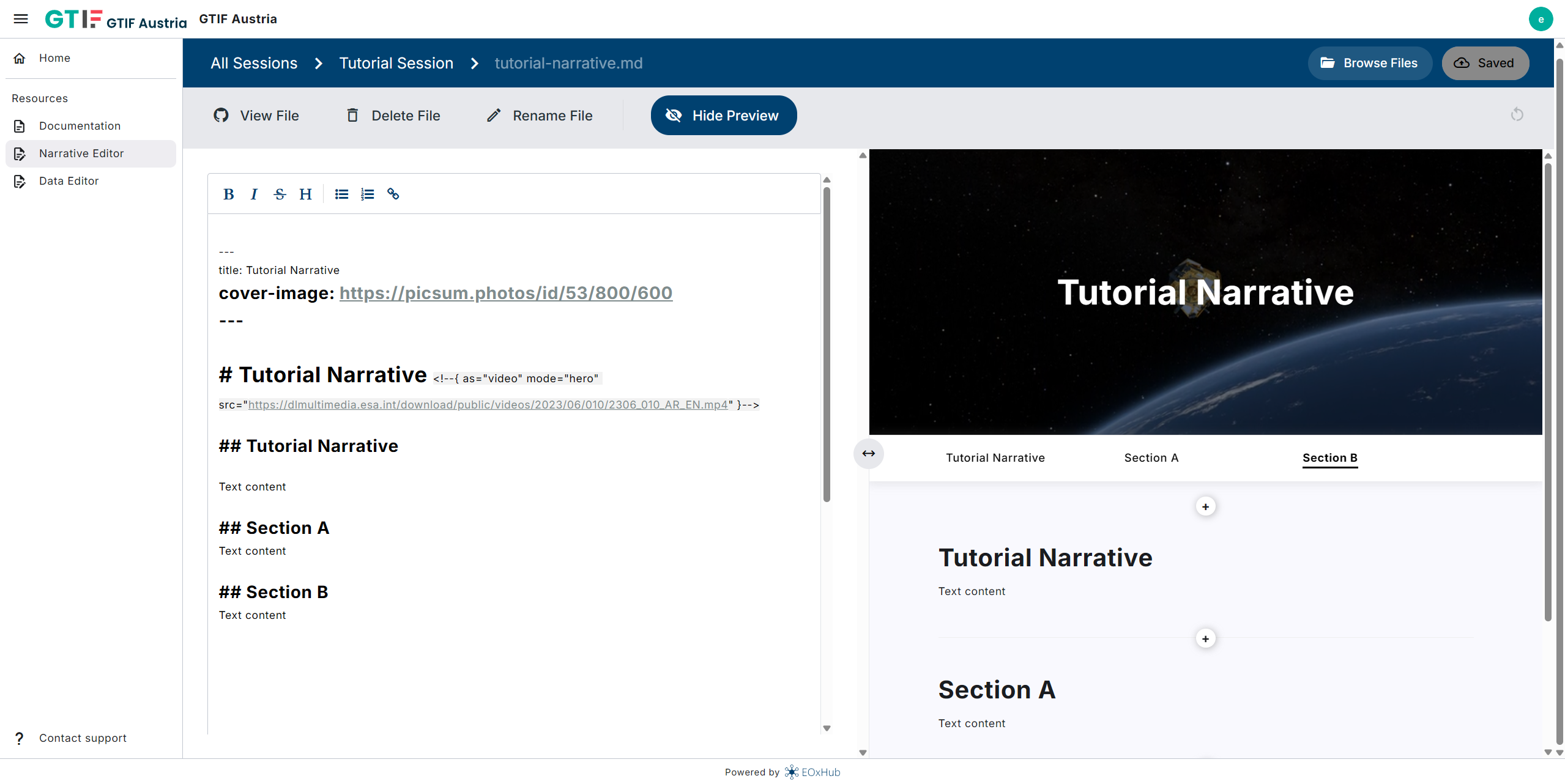Open the Browse Files dialog
This screenshot has width=1565, height=784.
point(1370,62)
